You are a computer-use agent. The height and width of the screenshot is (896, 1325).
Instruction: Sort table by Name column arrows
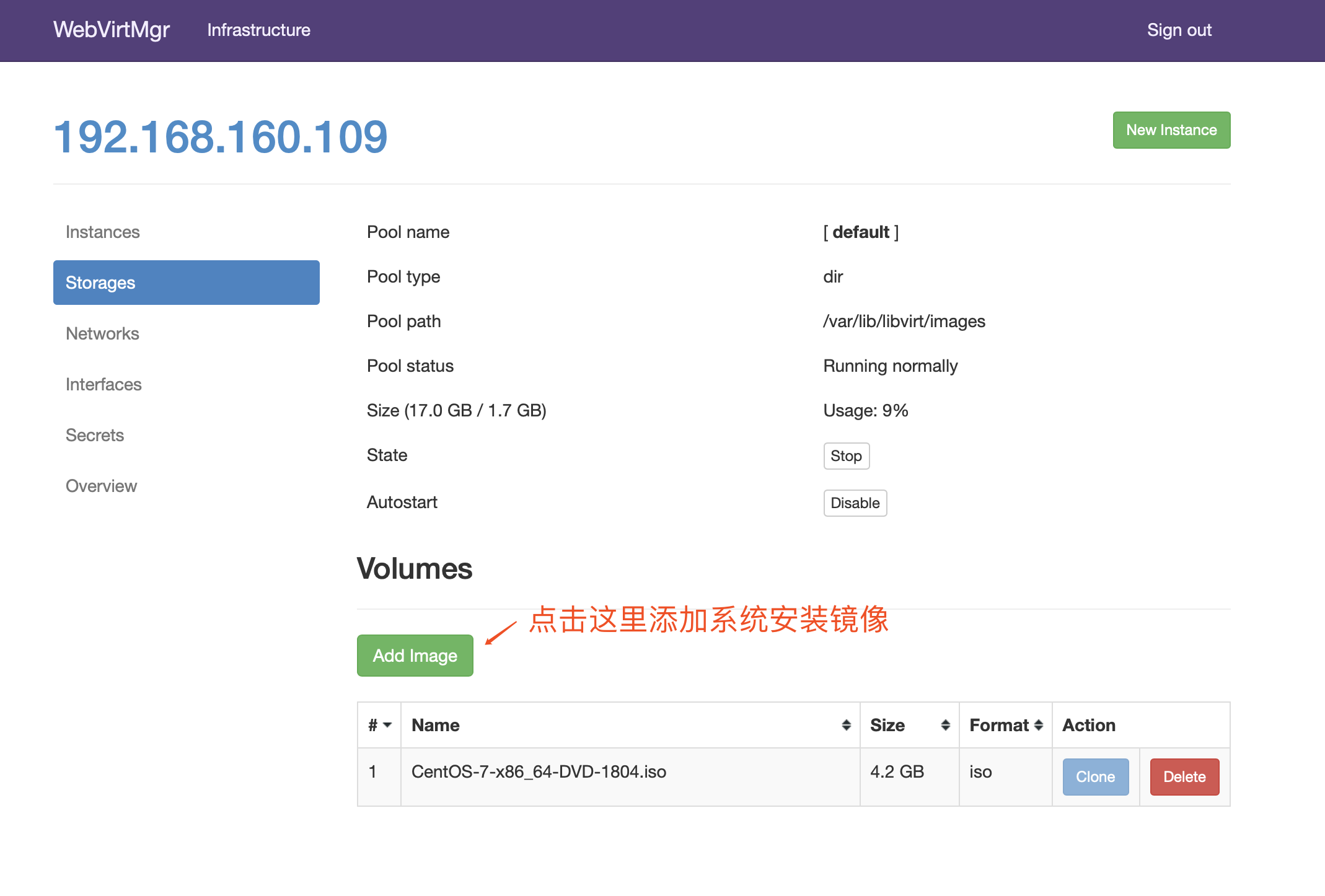[846, 725]
